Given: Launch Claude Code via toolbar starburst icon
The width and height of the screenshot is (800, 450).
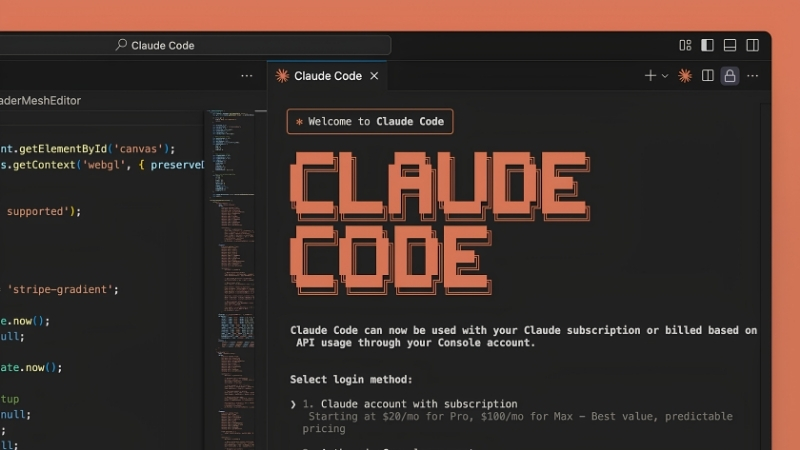Looking at the screenshot, I should coord(685,76).
